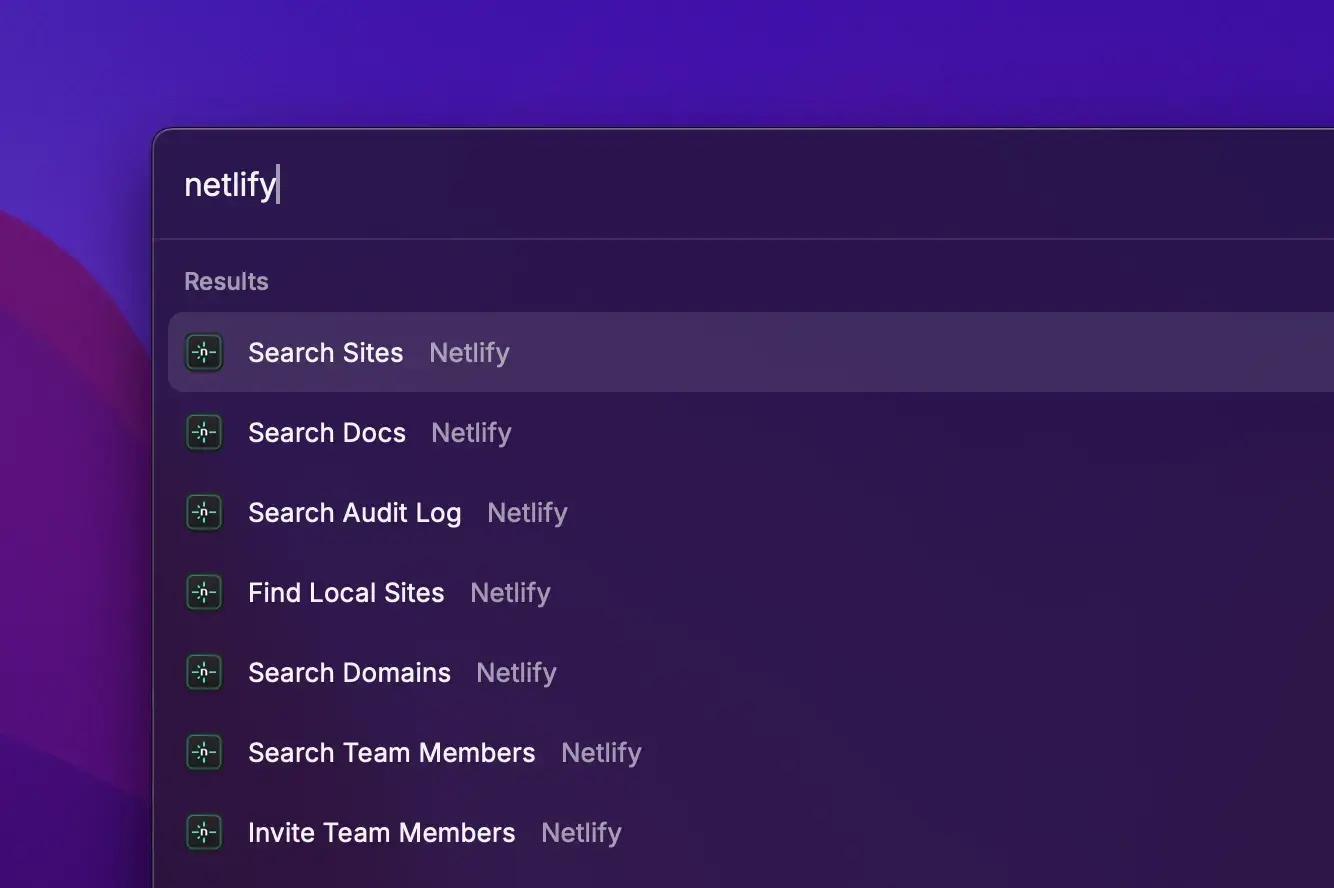The image size is (1334, 888).
Task: Open the "Search Team Members" command label
Action: [x=392, y=753]
